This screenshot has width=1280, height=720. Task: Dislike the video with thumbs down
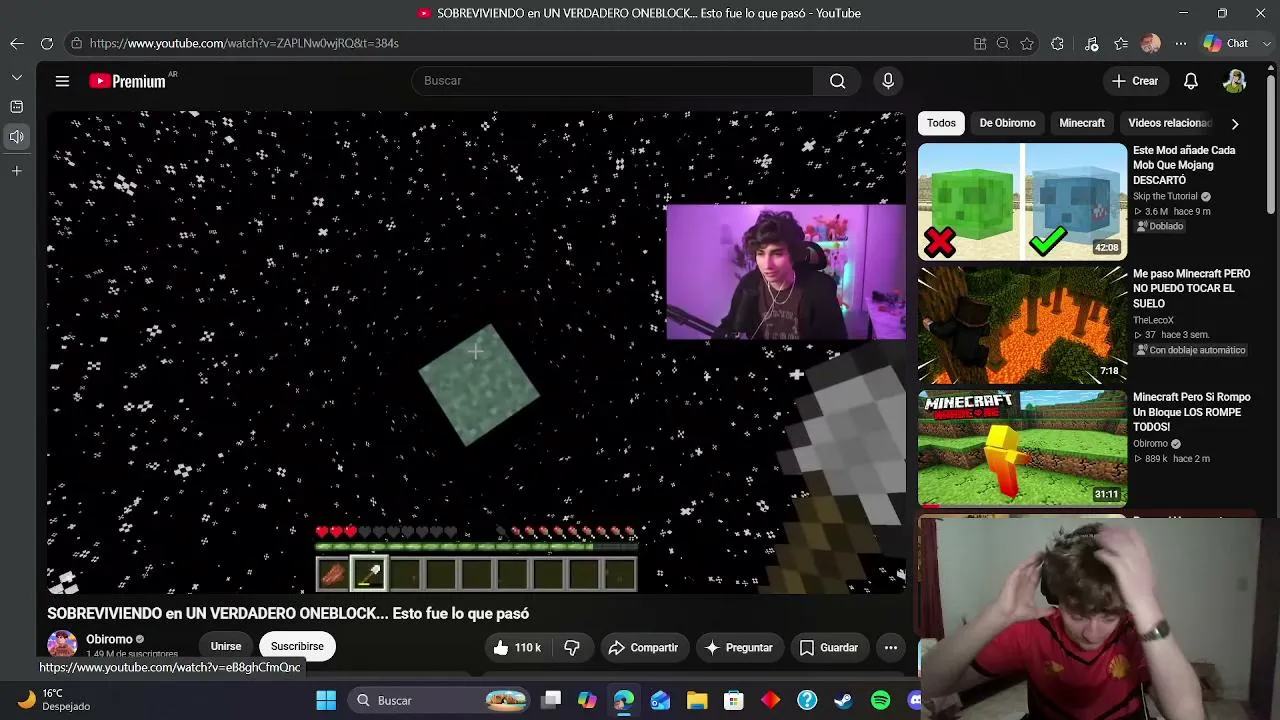pos(572,647)
